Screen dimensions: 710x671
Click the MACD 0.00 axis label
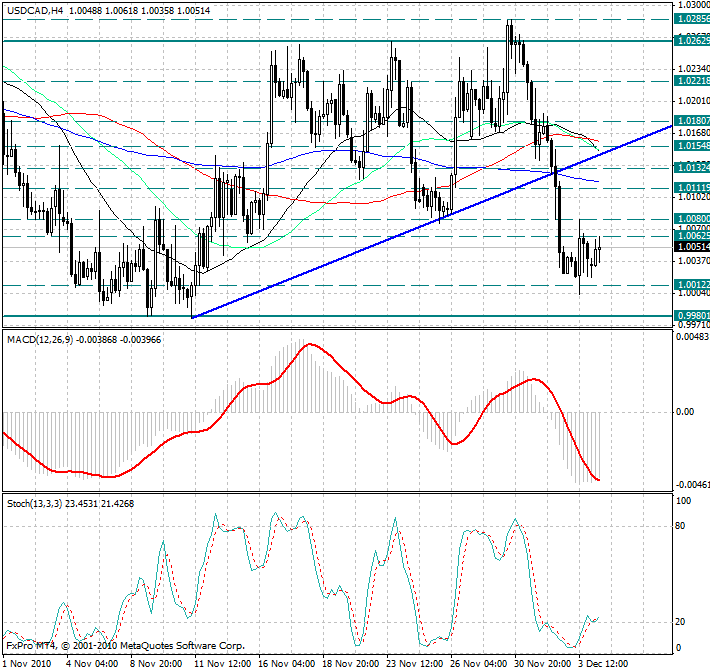click(685, 411)
